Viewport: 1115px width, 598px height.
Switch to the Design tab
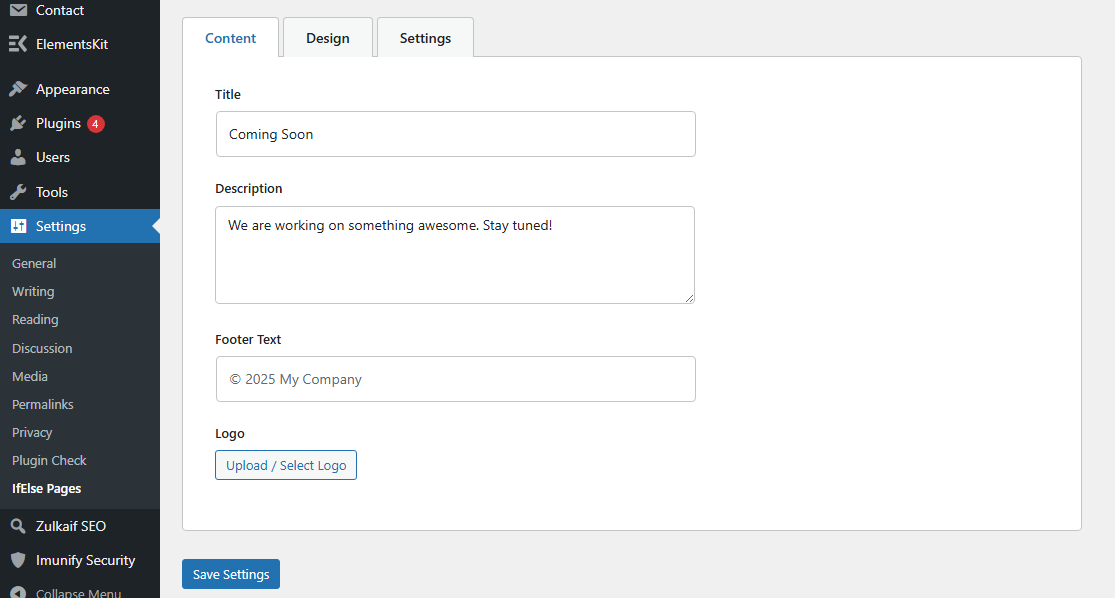point(328,38)
